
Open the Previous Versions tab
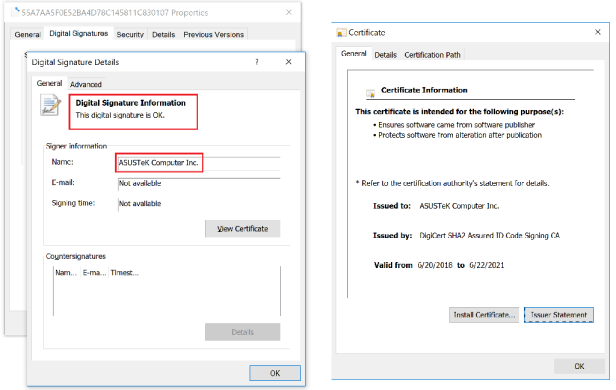(x=213, y=35)
